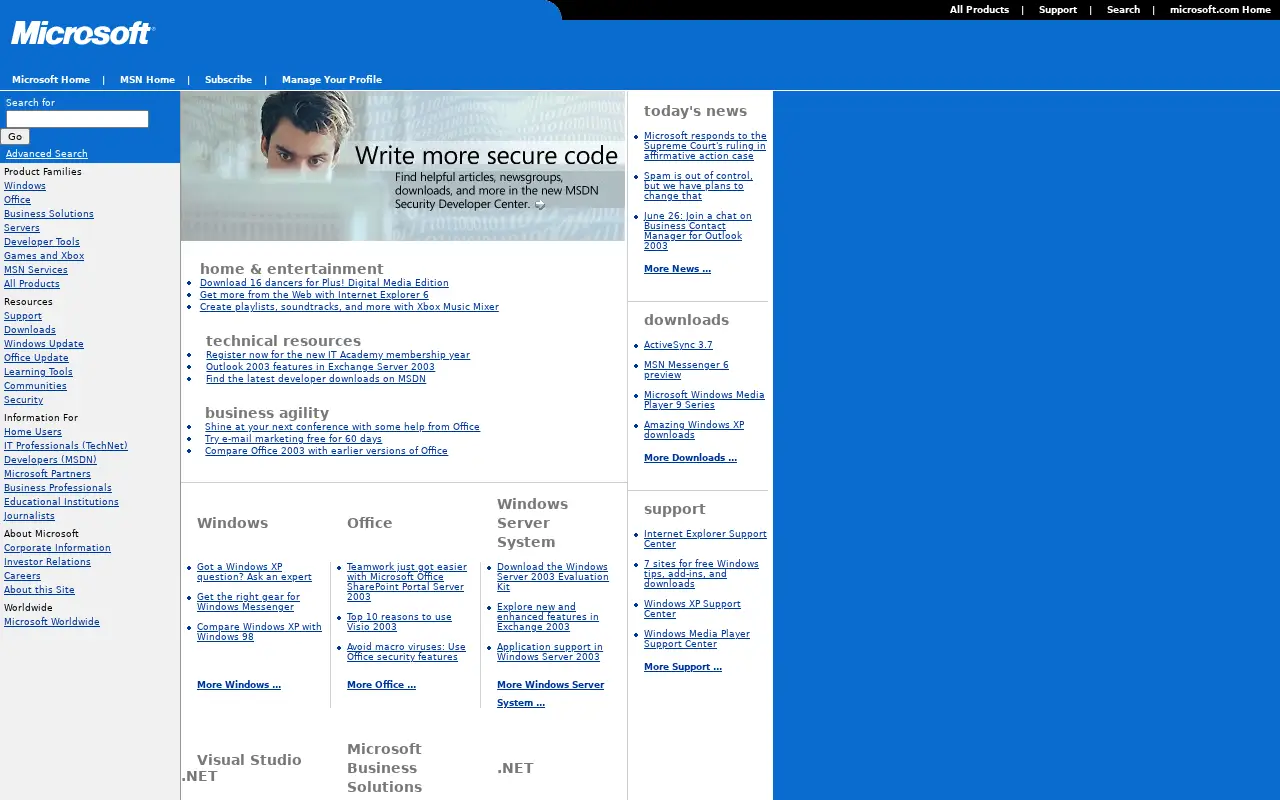
Task: Click Subscribe in the blue navigation bar
Action: (228, 80)
